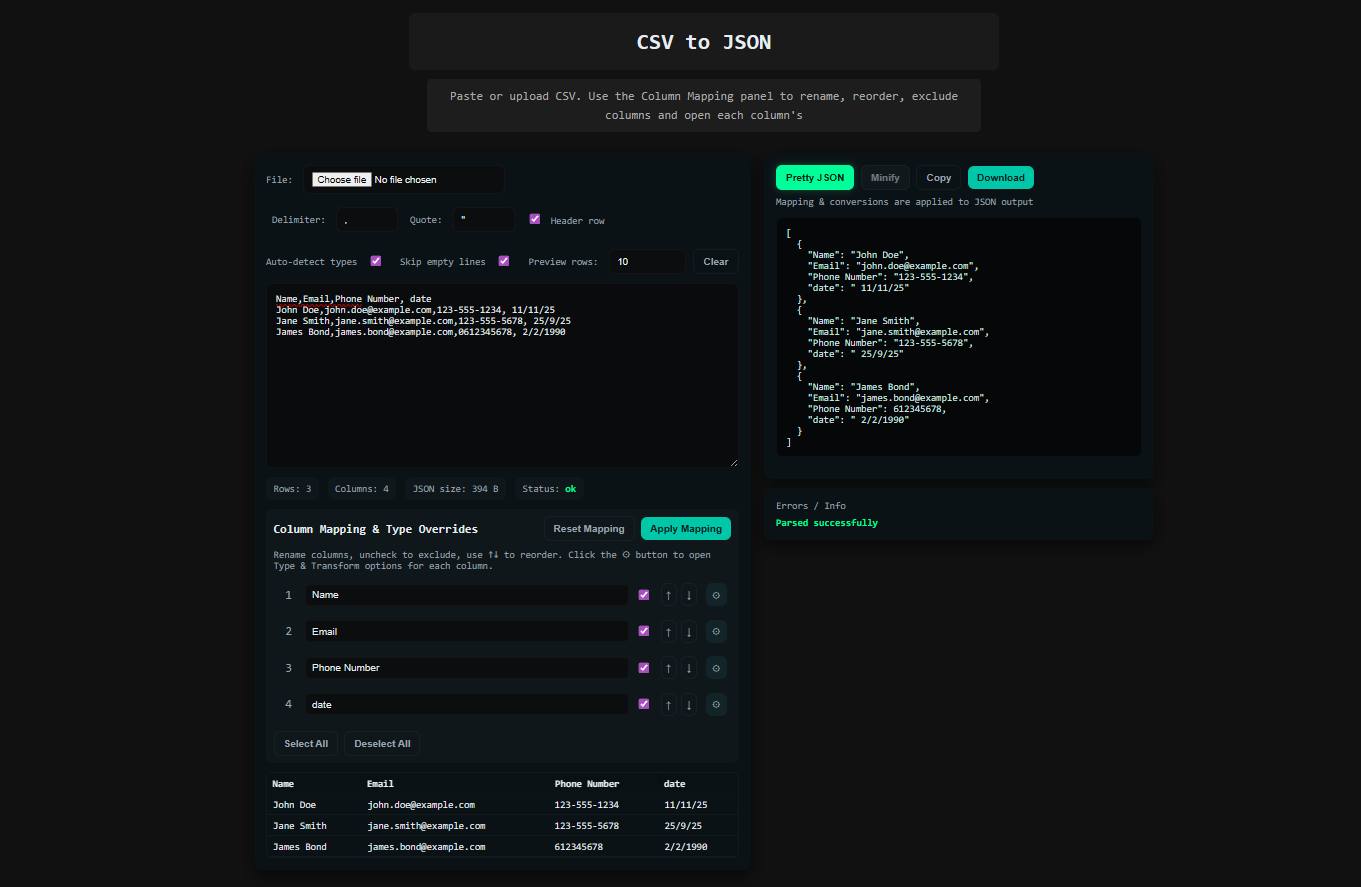Open the Delimiter selector
The image size is (1361, 887).
366,219
